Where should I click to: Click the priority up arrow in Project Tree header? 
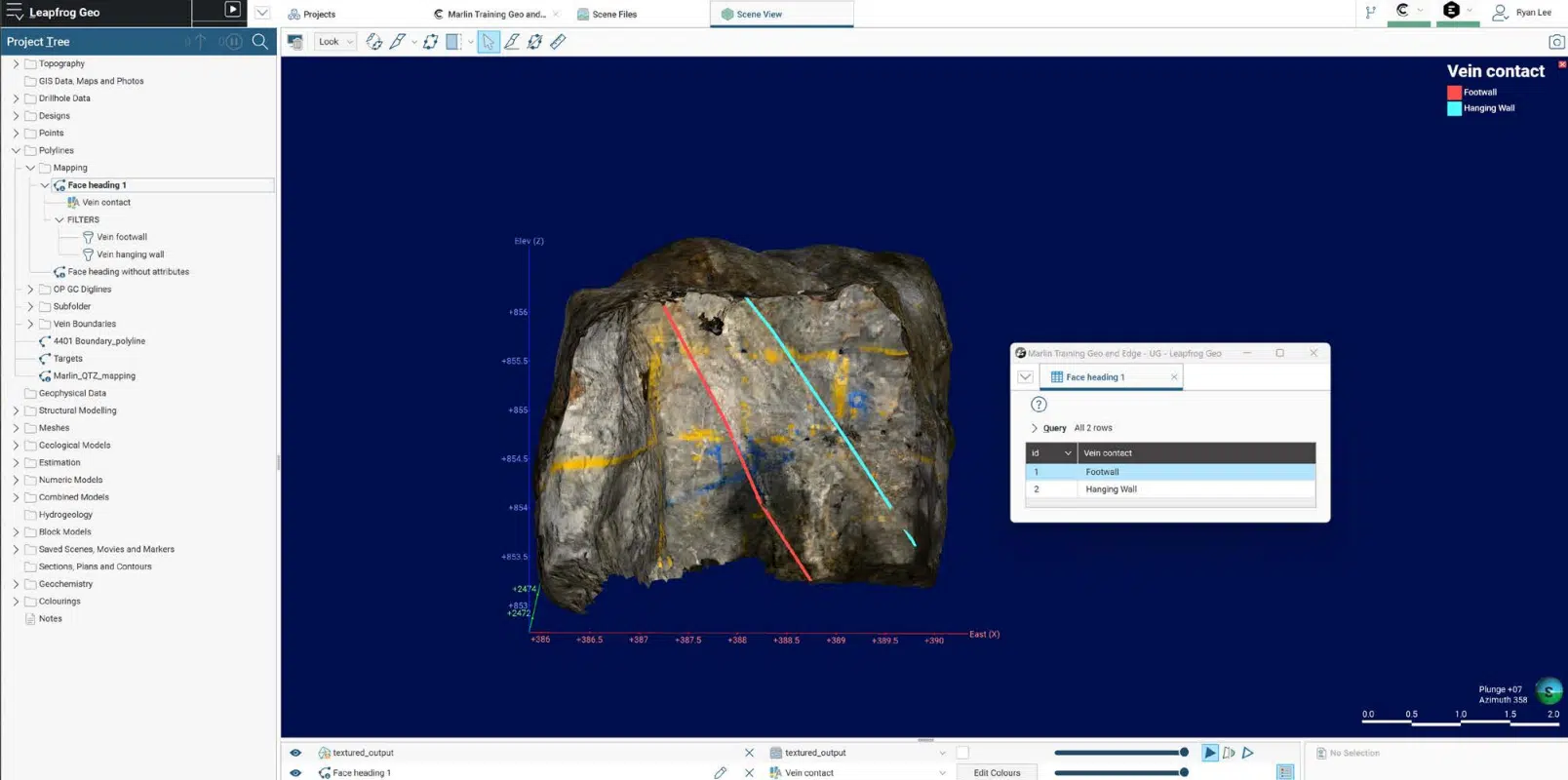(x=200, y=41)
